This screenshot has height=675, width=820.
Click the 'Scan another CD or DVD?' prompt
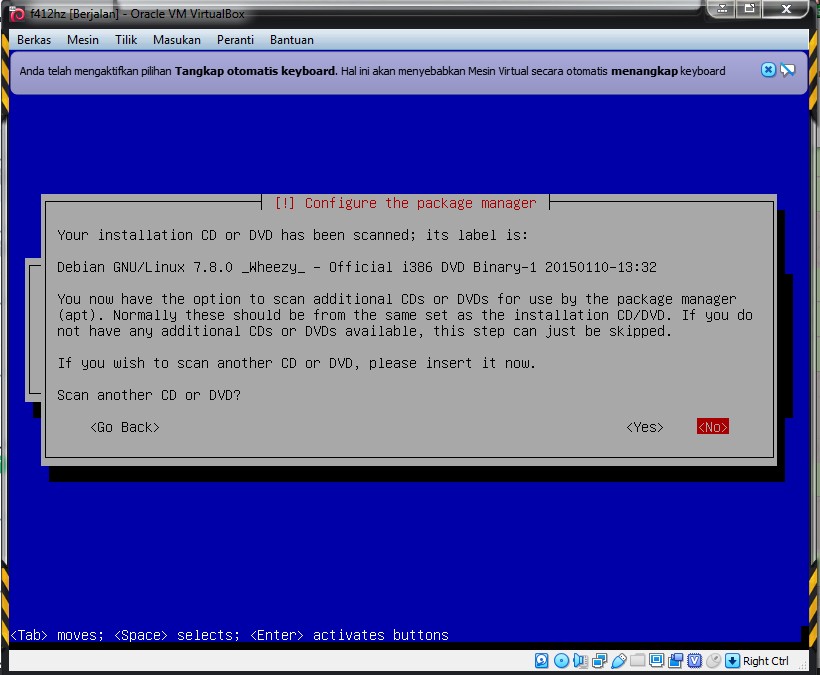tap(149, 395)
